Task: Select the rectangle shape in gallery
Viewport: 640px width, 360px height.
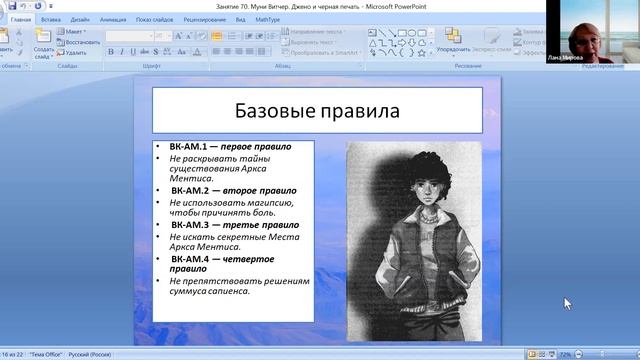Action: (x=402, y=33)
